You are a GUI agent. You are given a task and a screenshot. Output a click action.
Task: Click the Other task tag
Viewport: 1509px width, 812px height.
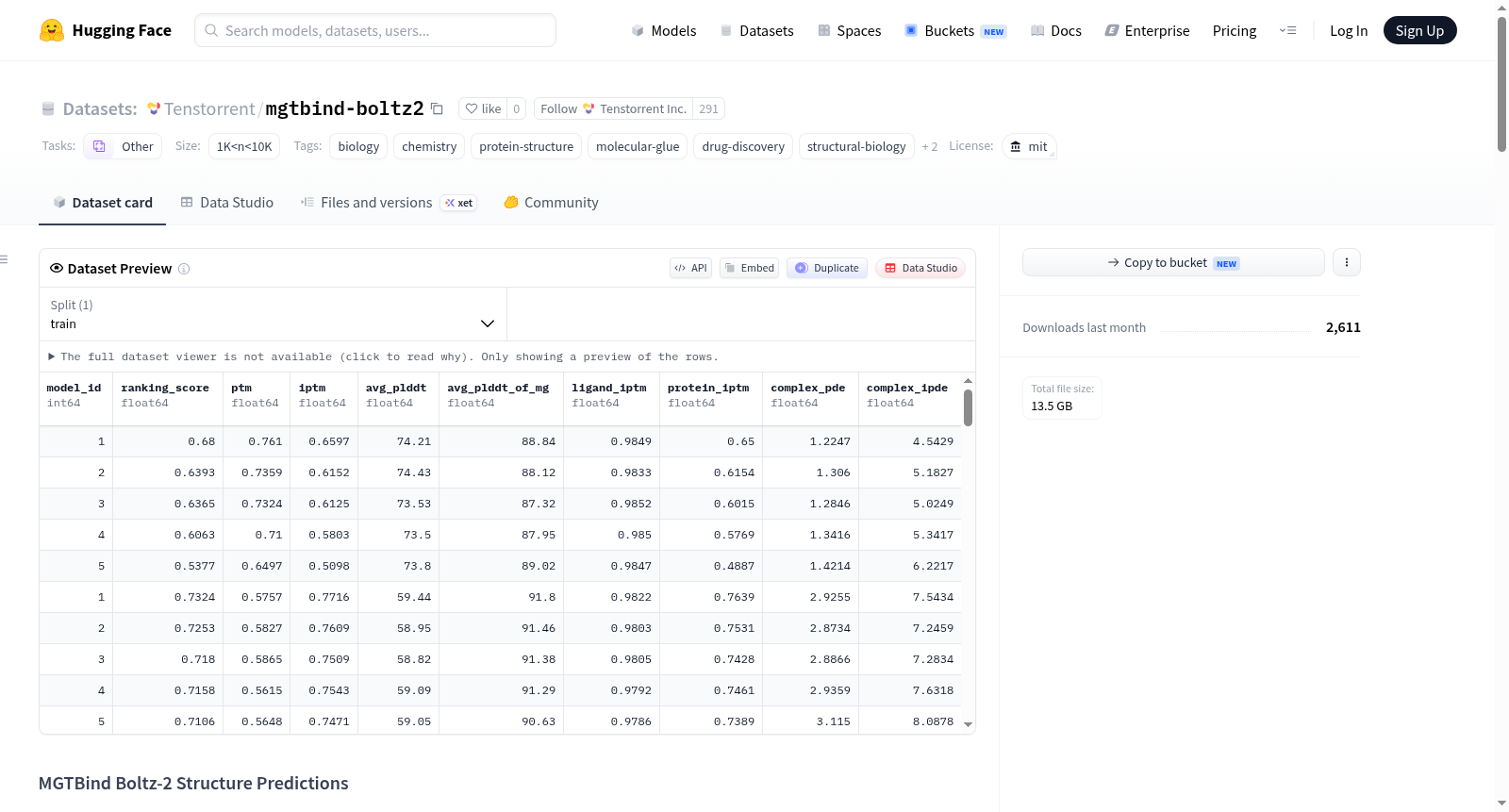tap(123, 146)
